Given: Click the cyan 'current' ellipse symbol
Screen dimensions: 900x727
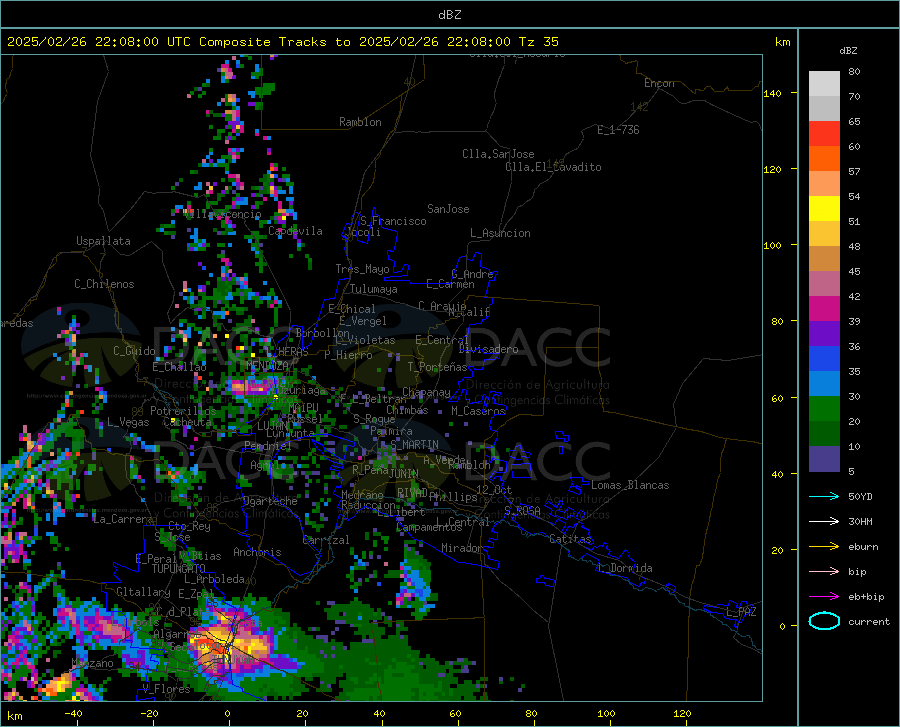Looking at the screenshot, I should point(824,621).
